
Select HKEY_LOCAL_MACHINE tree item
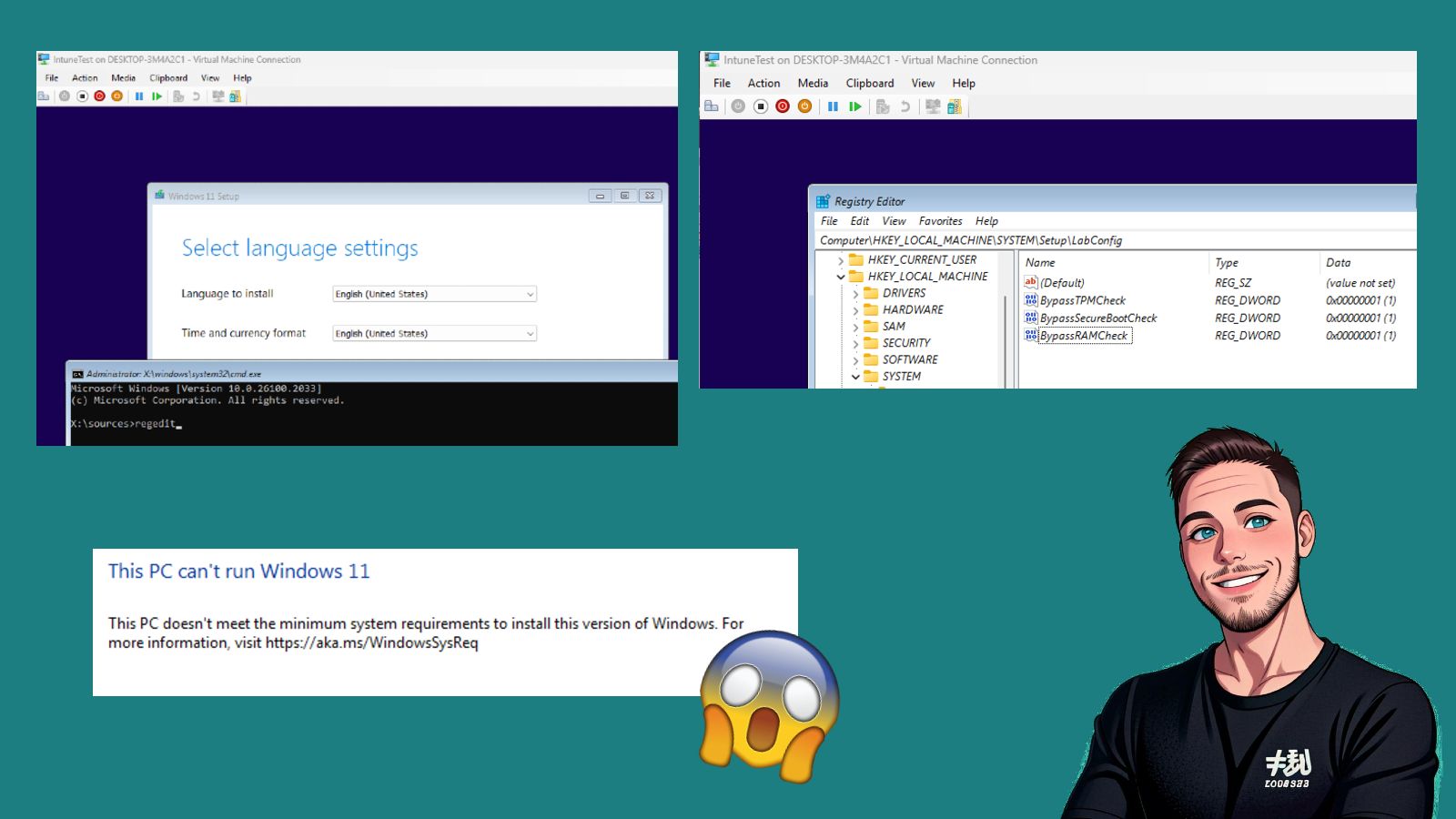927,277
